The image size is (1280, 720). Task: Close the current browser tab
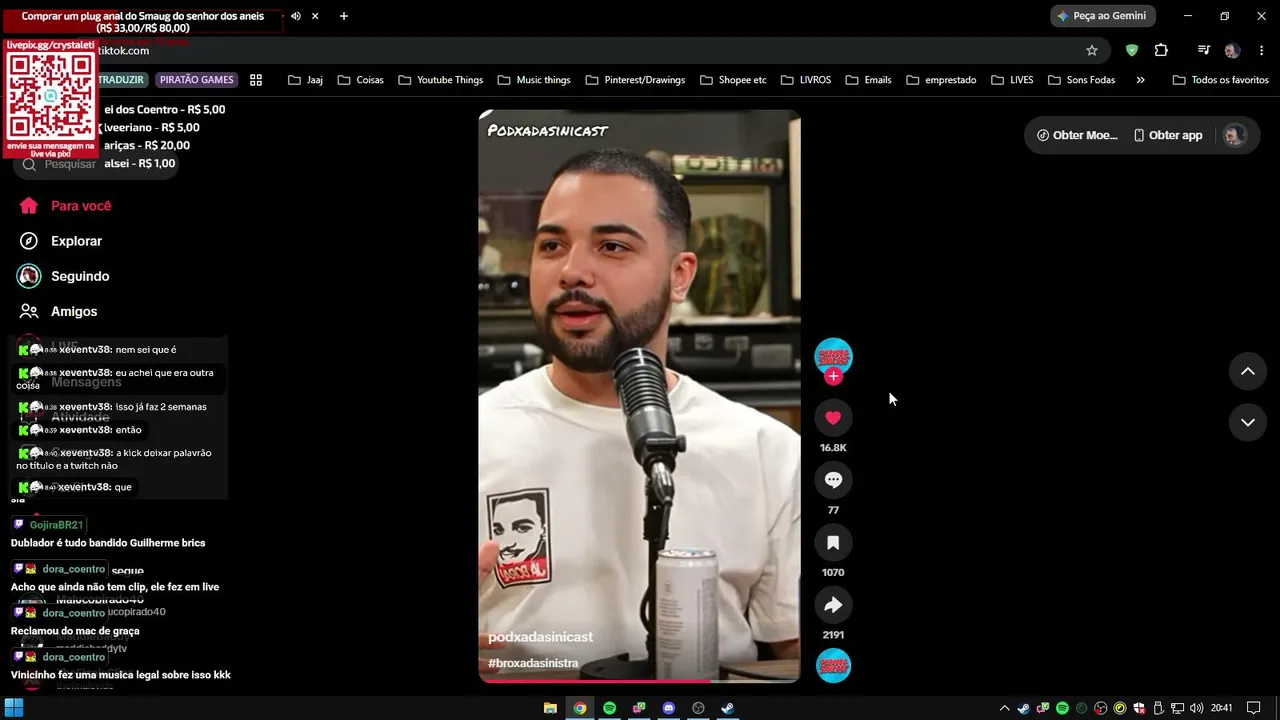(x=315, y=16)
